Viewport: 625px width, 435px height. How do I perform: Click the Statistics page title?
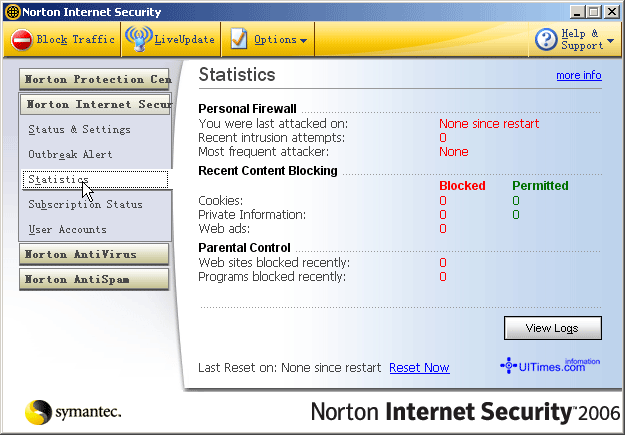tap(237, 75)
